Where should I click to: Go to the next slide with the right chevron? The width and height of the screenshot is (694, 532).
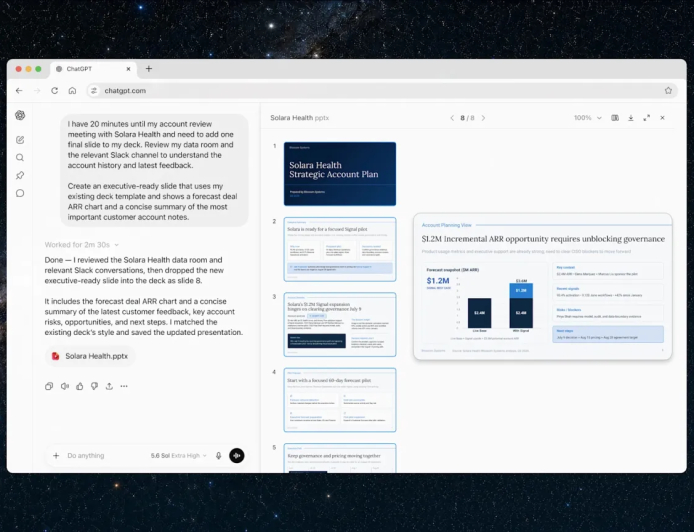(483, 118)
